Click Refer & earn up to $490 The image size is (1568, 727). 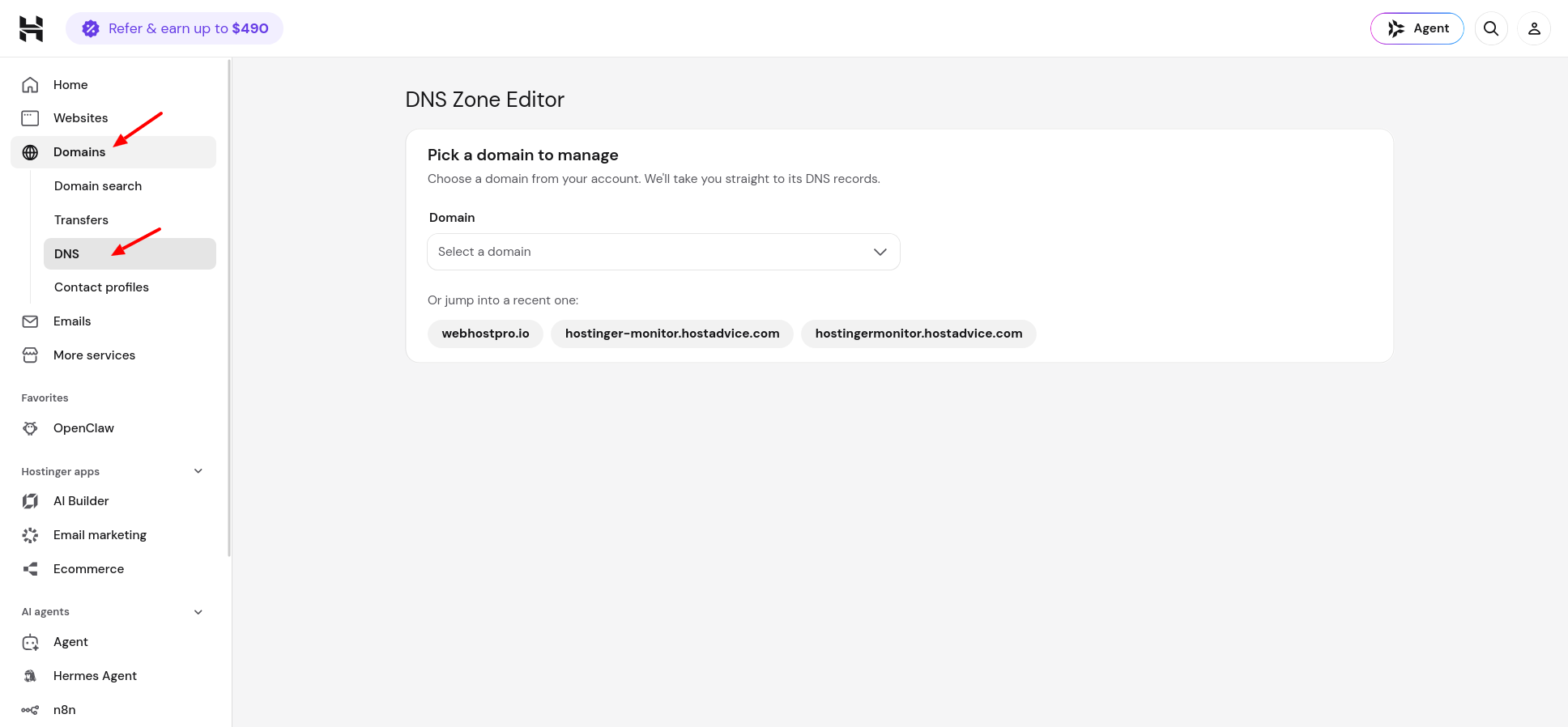(174, 28)
